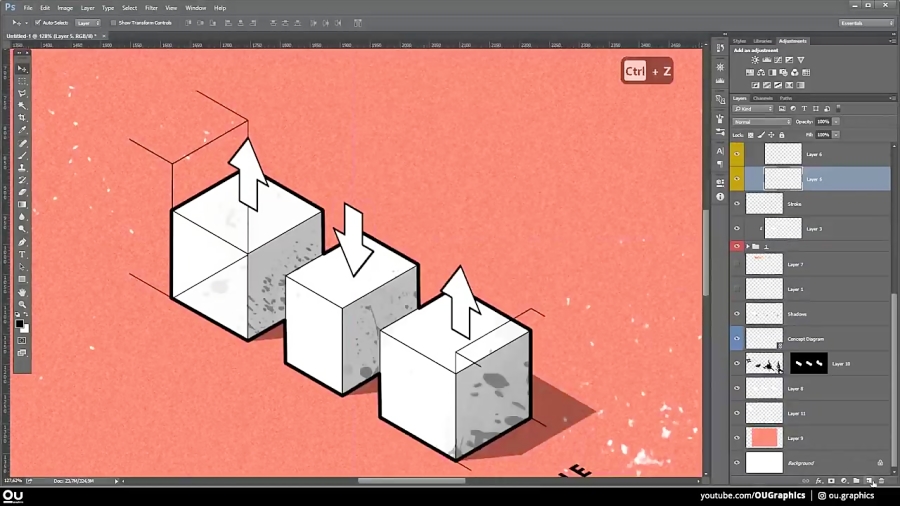Select the Hand tool
Viewport: 900px width, 506px height.
click(22, 292)
